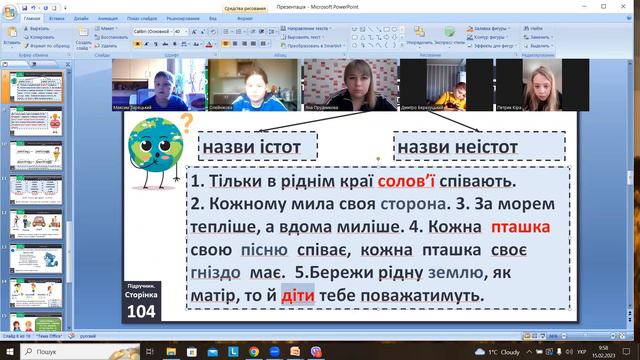Open the font color red A button

coord(209,44)
